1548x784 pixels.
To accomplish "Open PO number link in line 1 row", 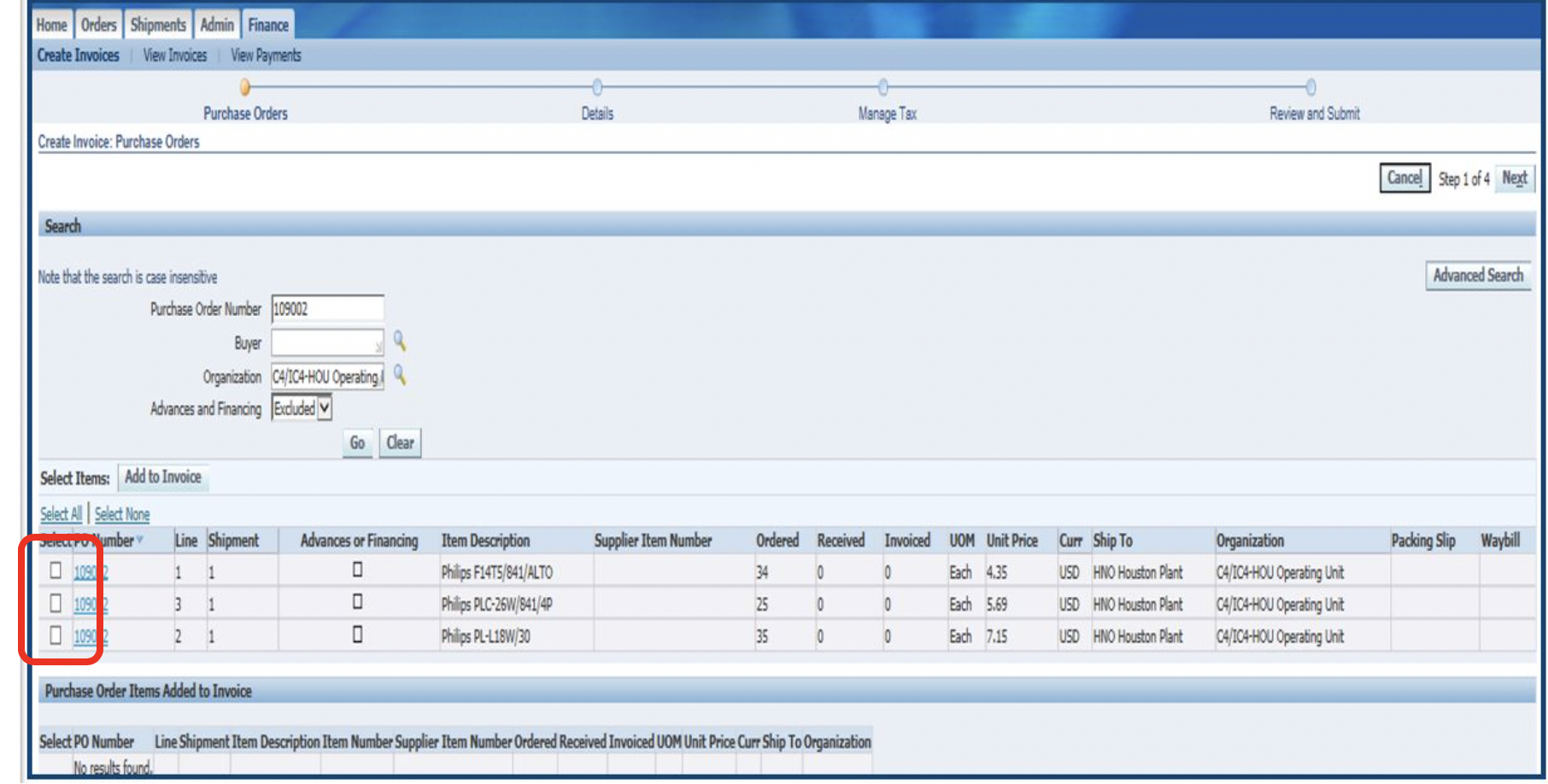I will [91, 572].
